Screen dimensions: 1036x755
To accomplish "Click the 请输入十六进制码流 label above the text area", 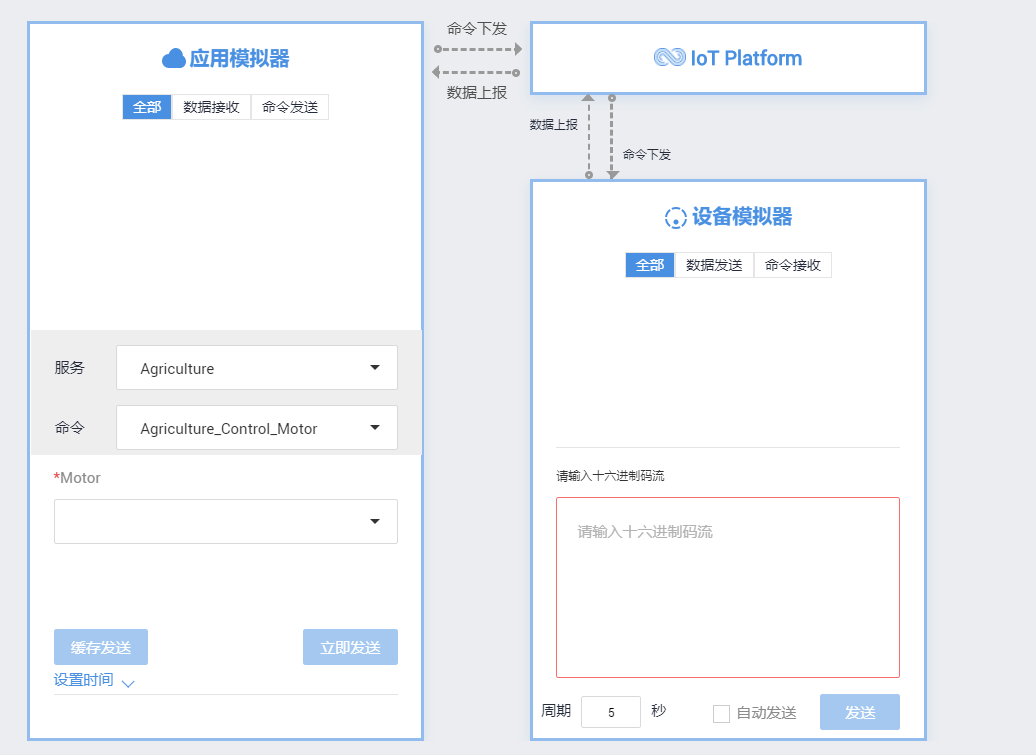I will (610, 476).
